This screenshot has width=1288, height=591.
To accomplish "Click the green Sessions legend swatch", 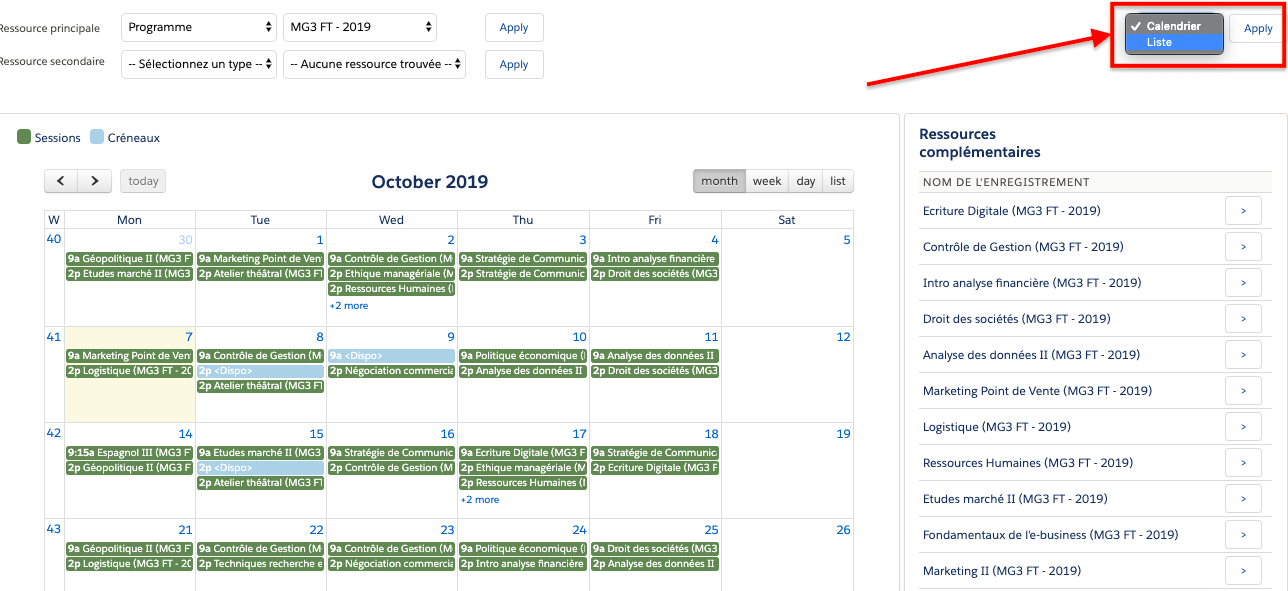I will [24, 138].
